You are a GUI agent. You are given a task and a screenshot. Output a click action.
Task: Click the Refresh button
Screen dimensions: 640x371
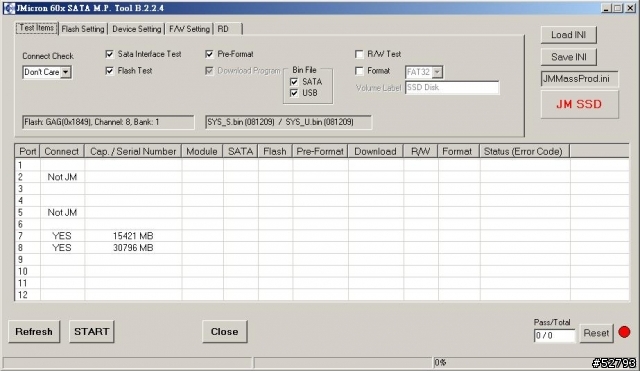coord(34,331)
